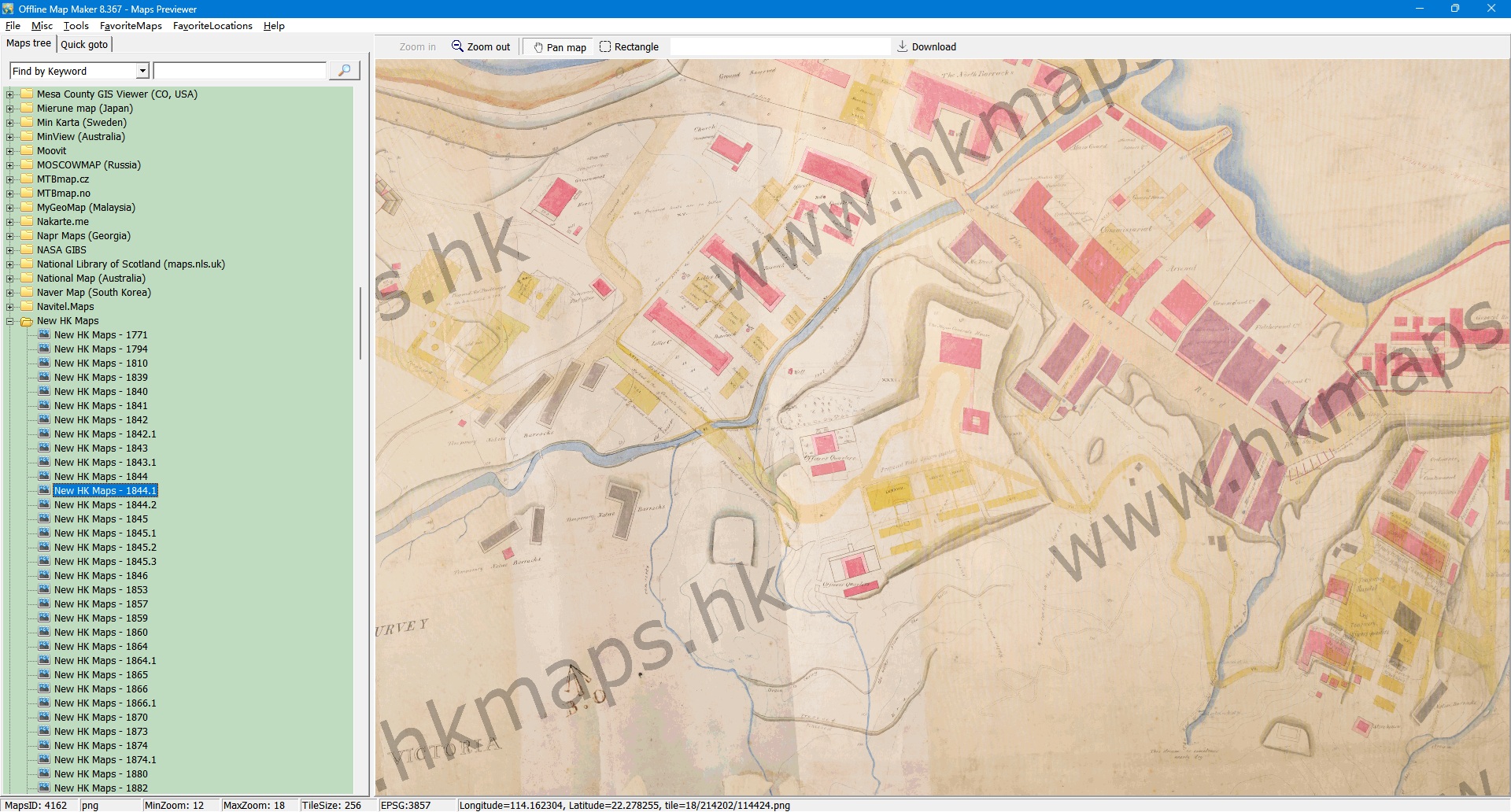This screenshot has width=1511, height=812.
Task: Click the Zoom out magnifier icon
Action: (x=457, y=46)
